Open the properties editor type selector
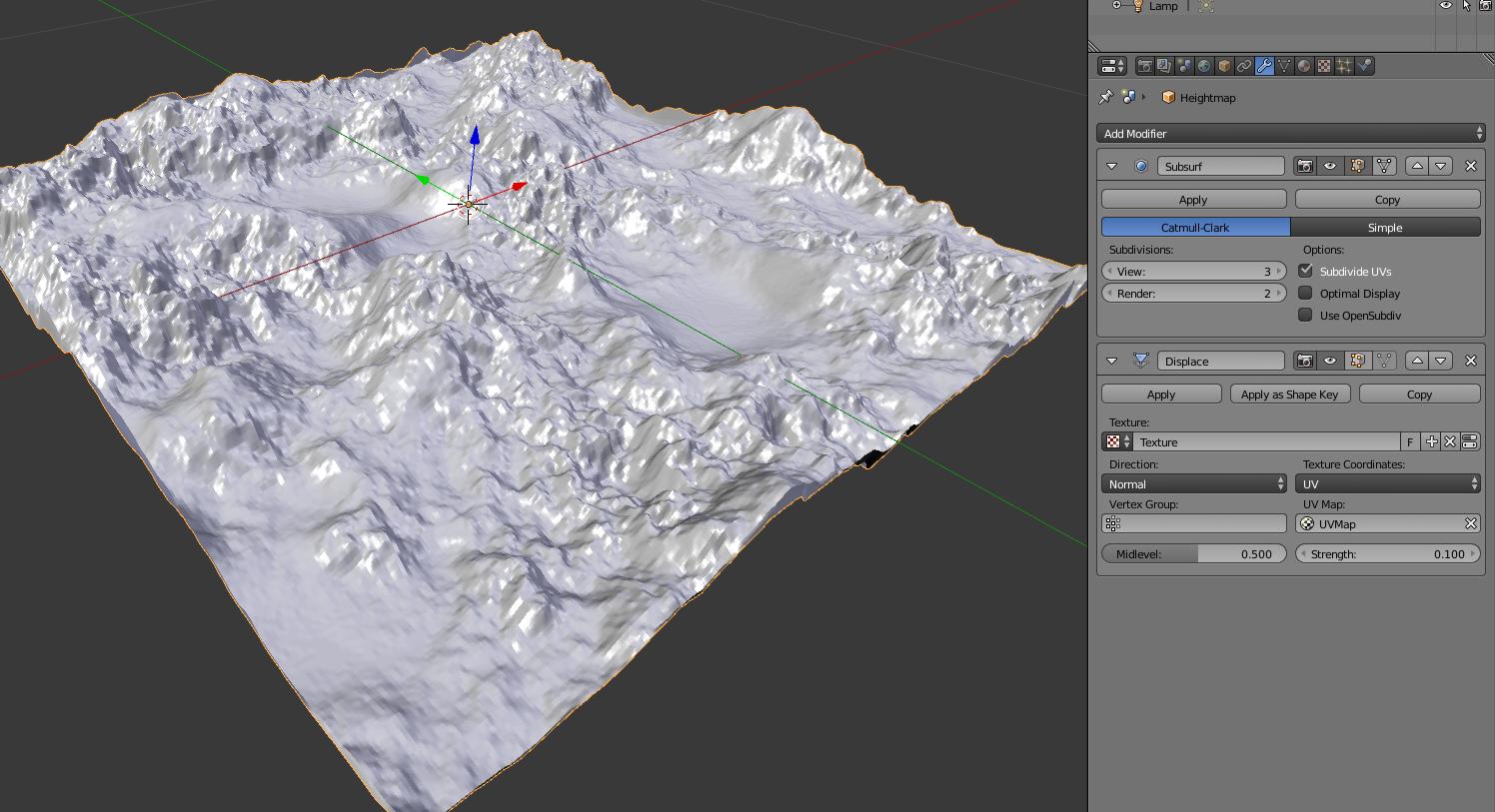Viewport: 1495px width, 812px height. click(1112, 66)
